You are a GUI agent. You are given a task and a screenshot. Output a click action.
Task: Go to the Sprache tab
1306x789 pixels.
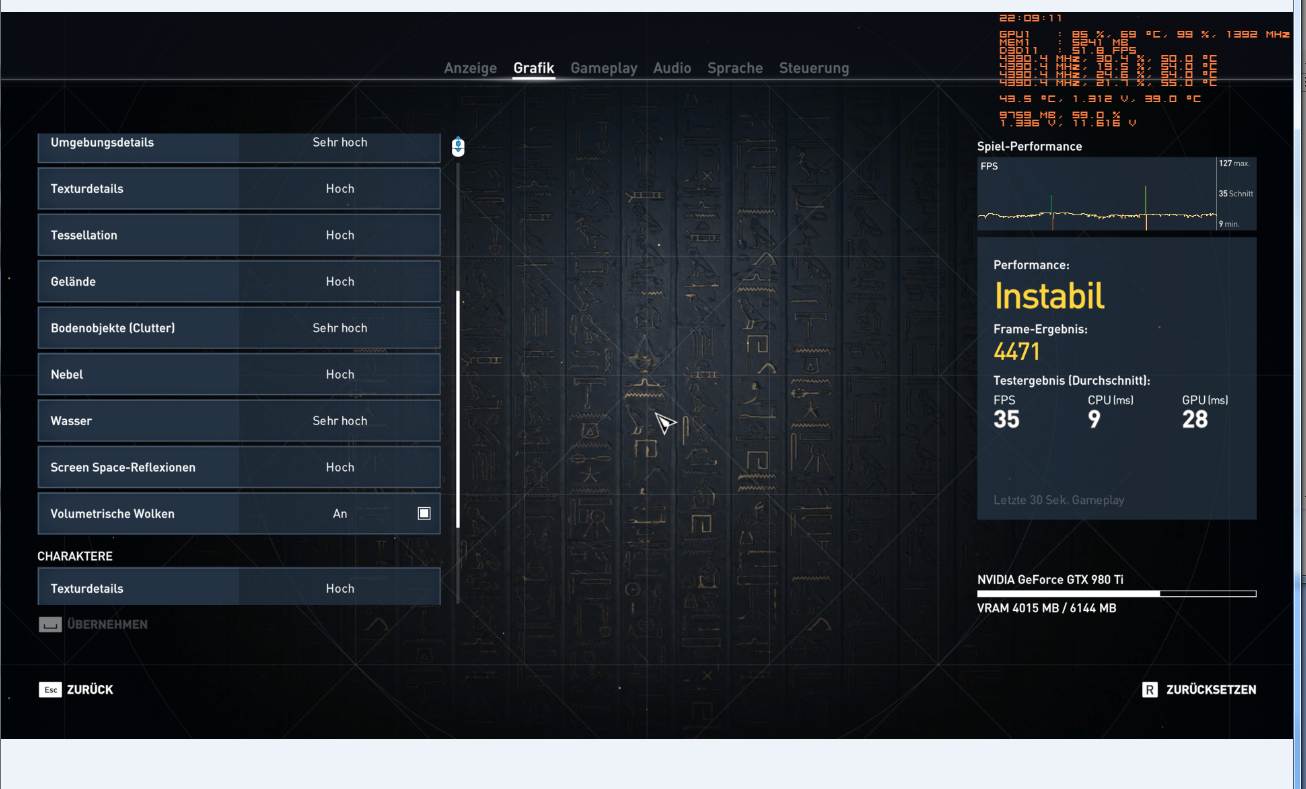point(735,68)
